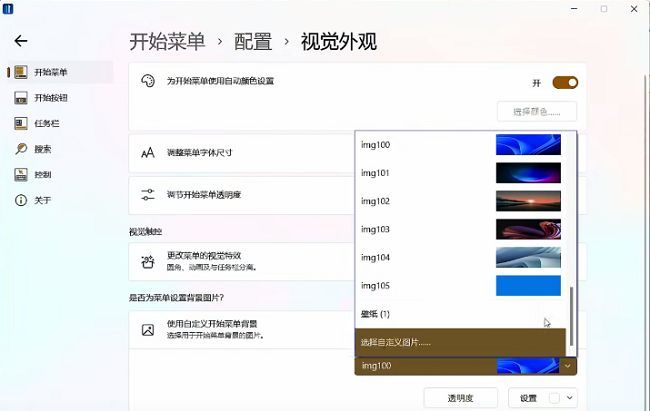The image size is (650, 411).
Task: Open the 搜索 sidebar section
Action: [x=60, y=149]
